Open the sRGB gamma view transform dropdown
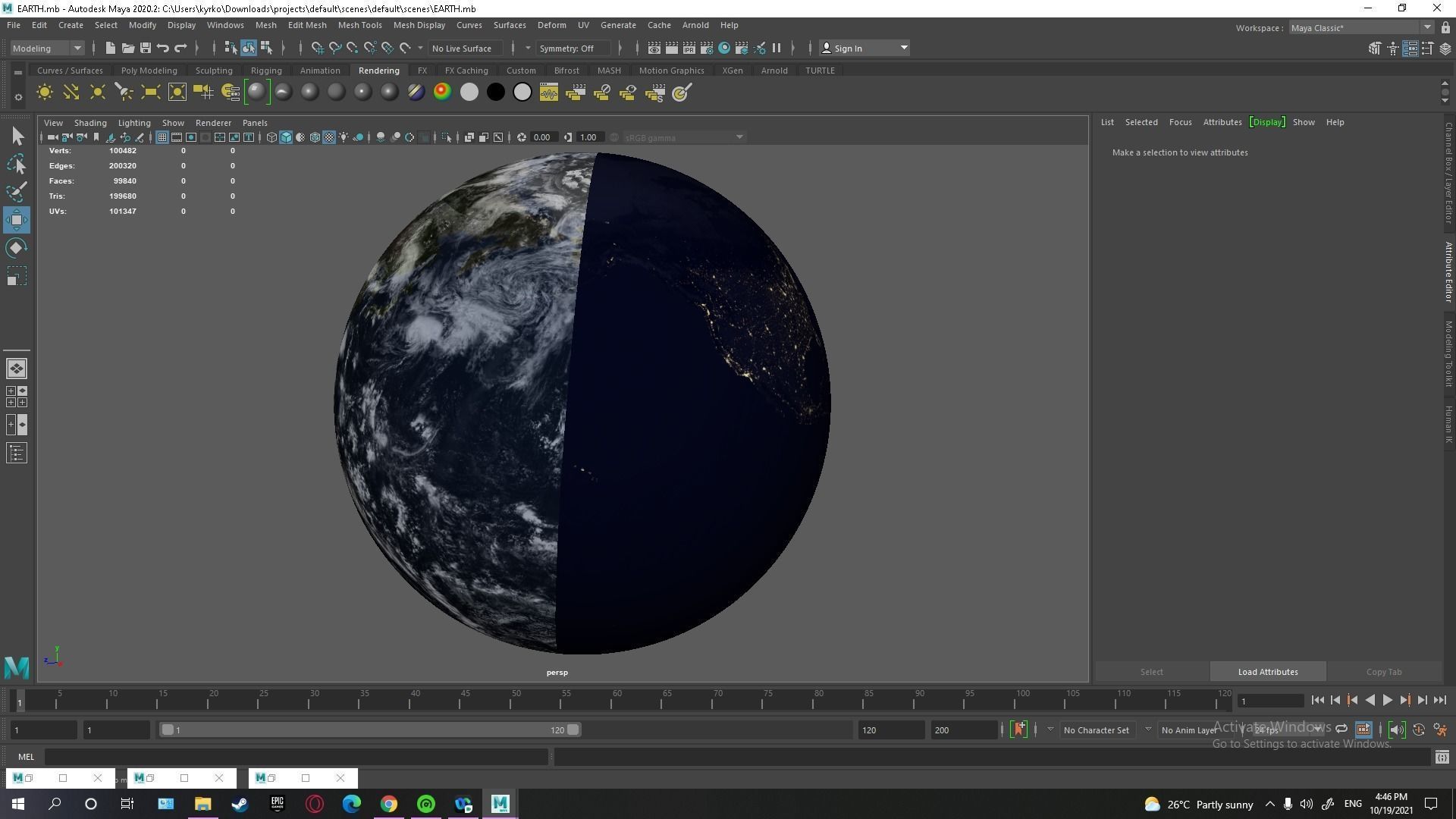 coord(683,137)
